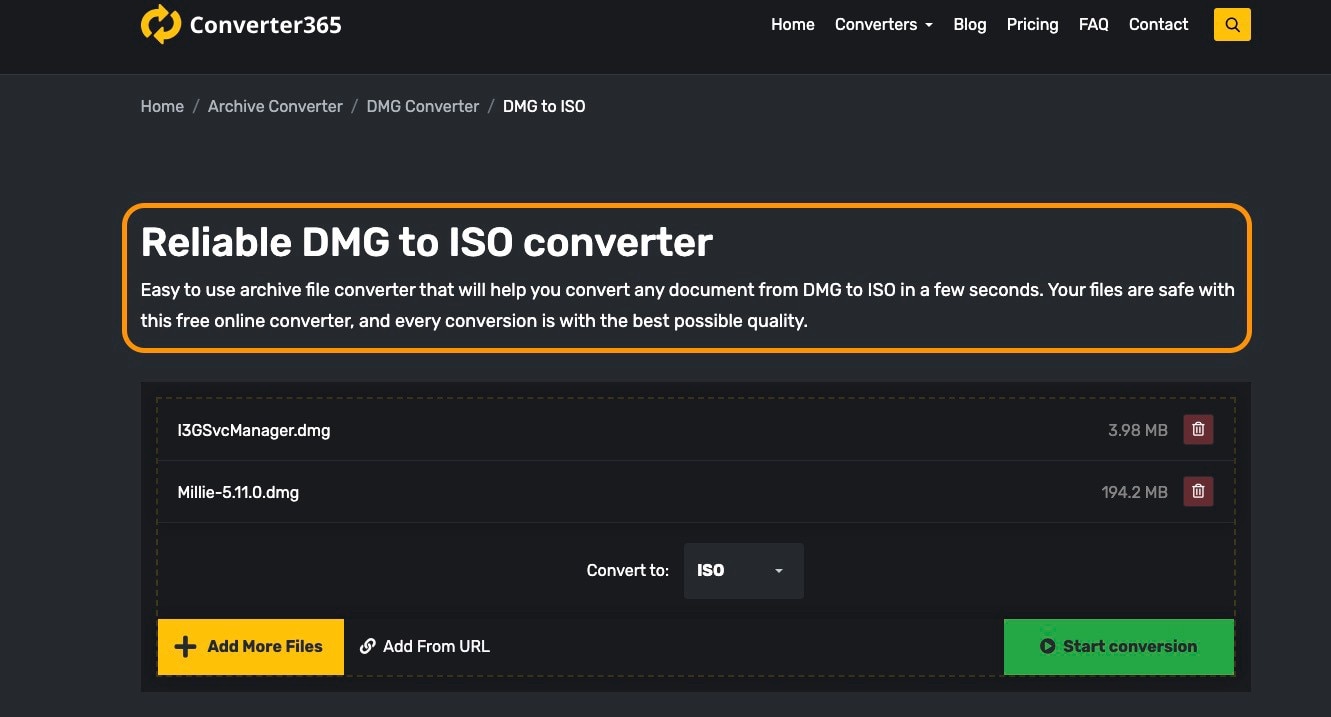Select the I3GSvcManager.dmg file name
Image resolution: width=1331 pixels, height=717 pixels.
254,431
